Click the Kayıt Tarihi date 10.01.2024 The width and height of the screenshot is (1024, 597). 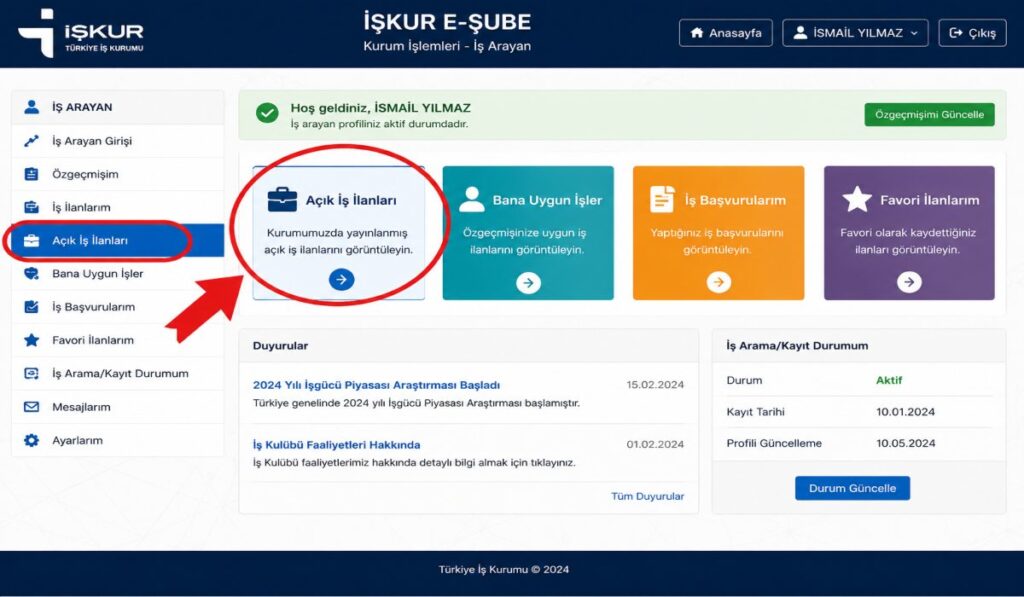[x=905, y=412]
